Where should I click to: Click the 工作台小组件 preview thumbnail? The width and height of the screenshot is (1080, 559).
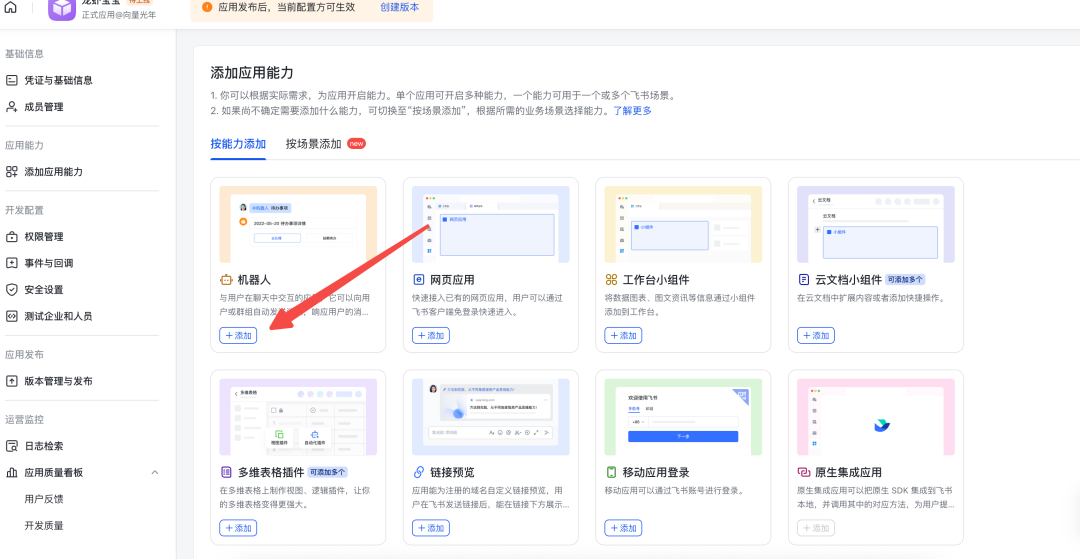click(683, 224)
